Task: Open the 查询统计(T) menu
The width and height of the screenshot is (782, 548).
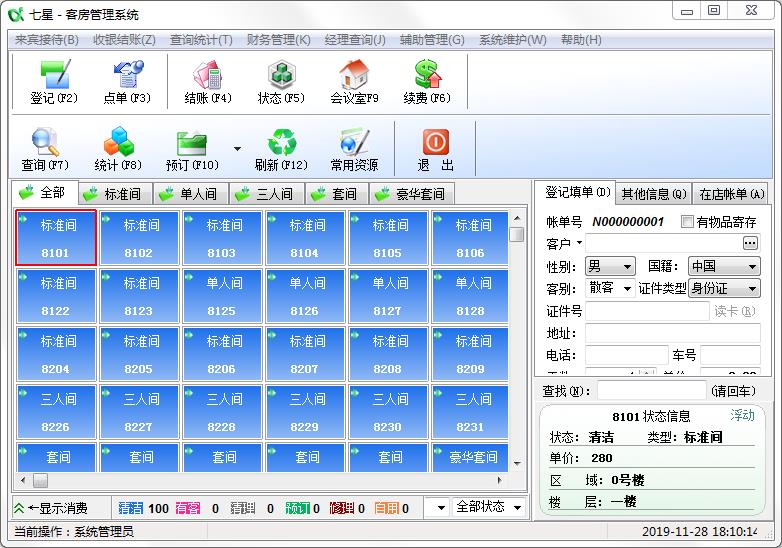Action: (x=201, y=39)
